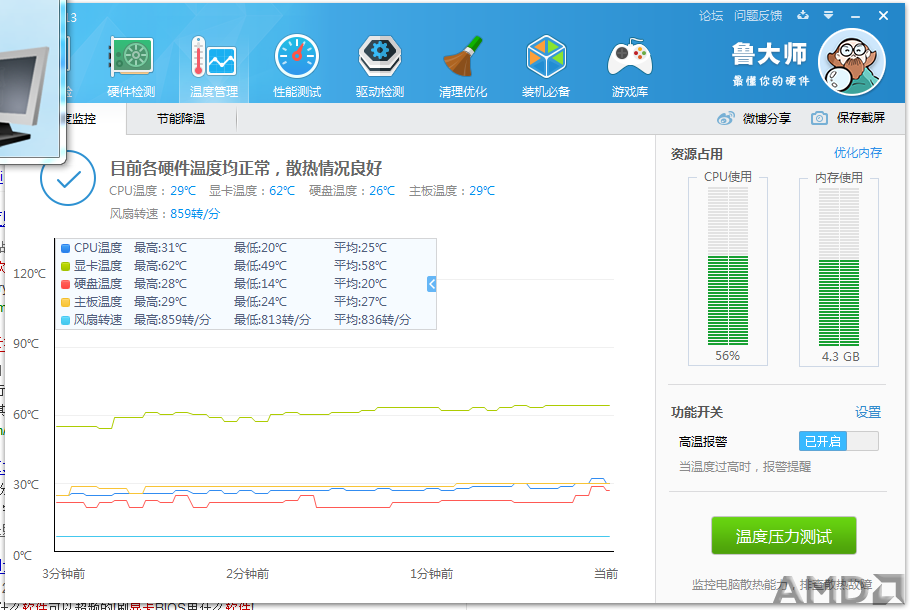Switch to the 节能降温 tab

tap(181, 119)
